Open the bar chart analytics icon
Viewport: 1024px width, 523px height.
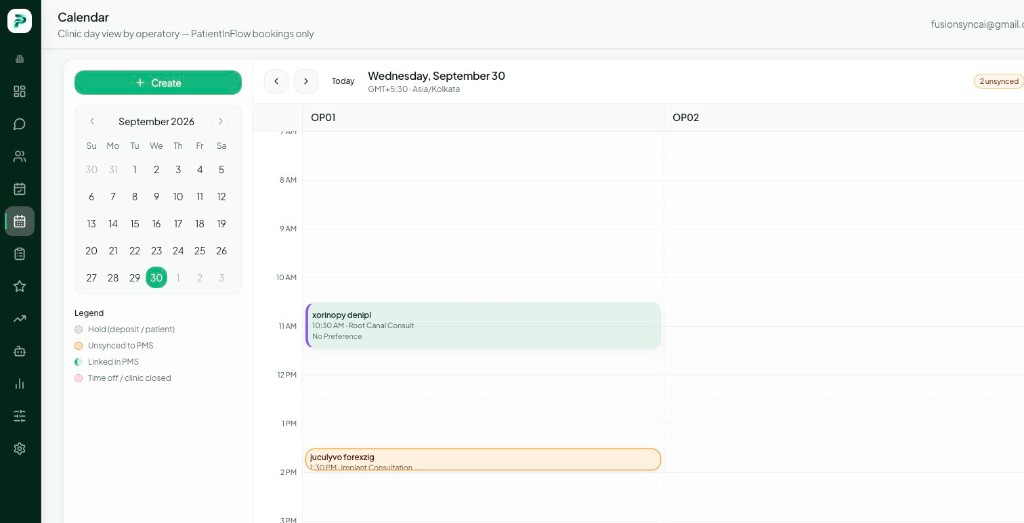20,384
